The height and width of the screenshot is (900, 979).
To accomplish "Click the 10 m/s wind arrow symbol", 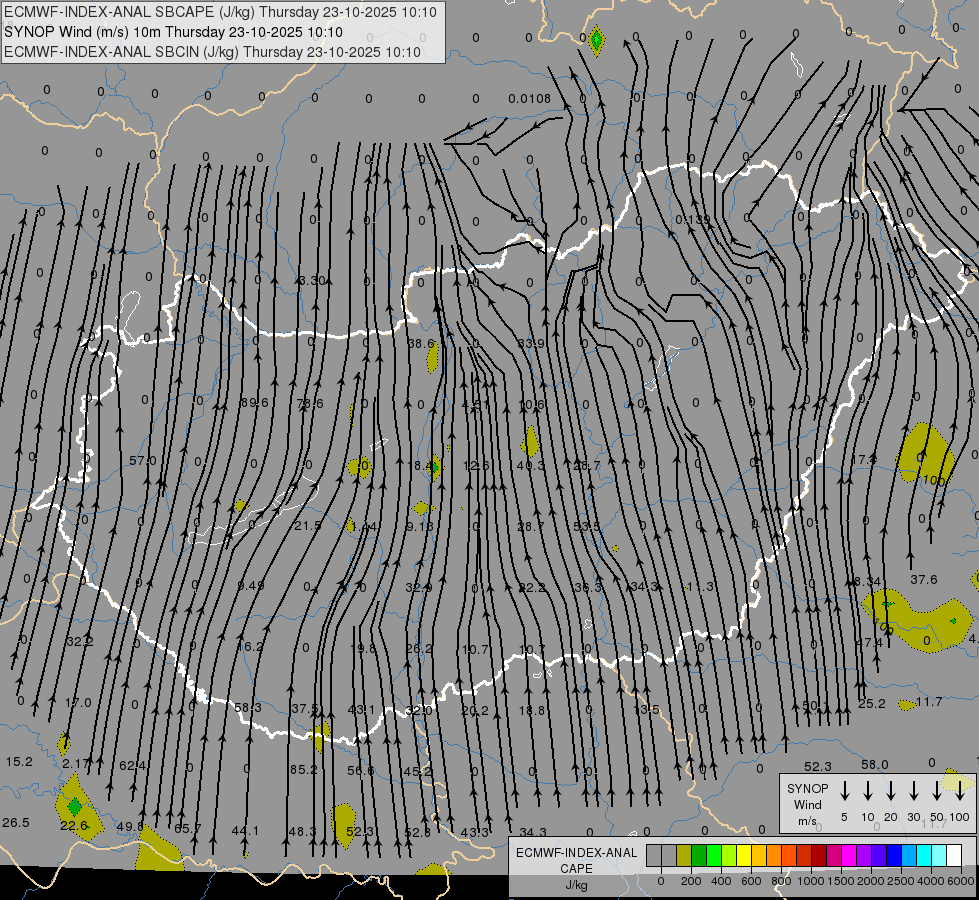I will [867, 791].
